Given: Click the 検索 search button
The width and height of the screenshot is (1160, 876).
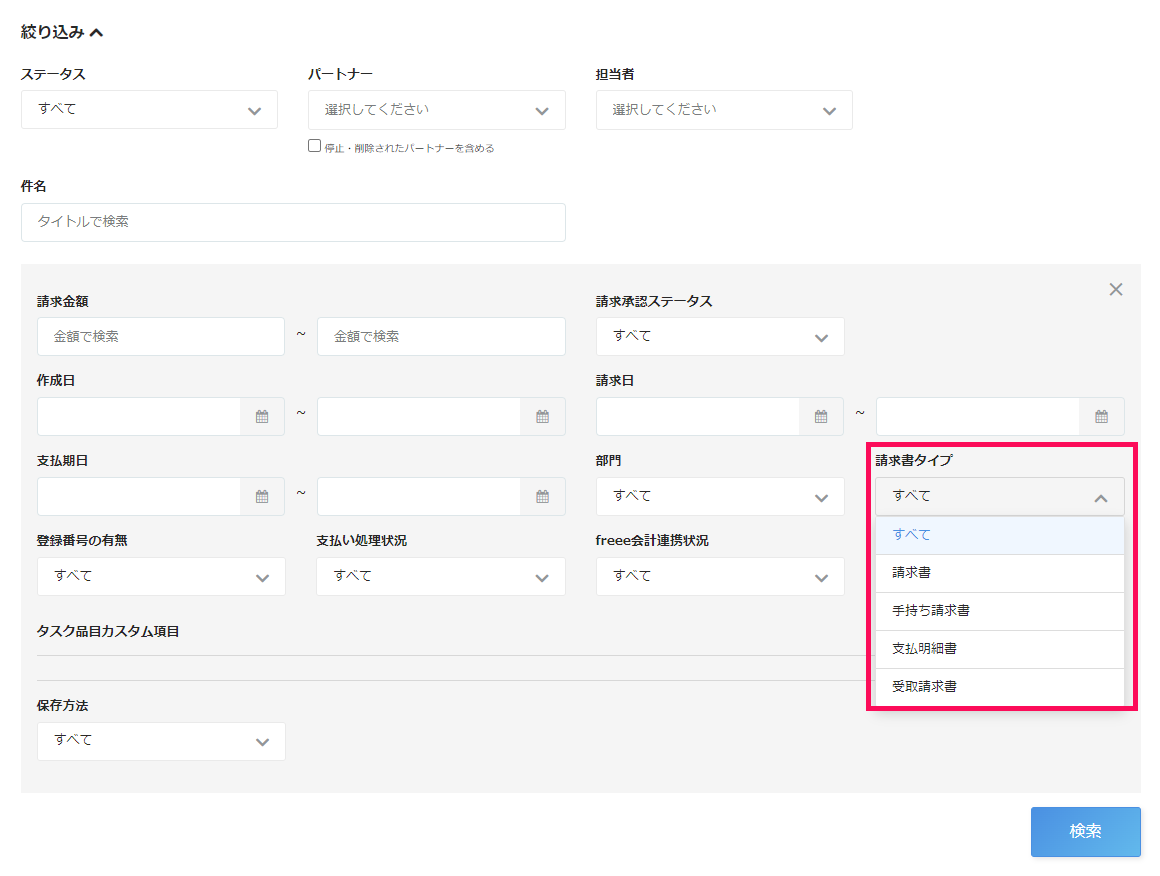Looking at the screenshot, I should pos(1085,832).
